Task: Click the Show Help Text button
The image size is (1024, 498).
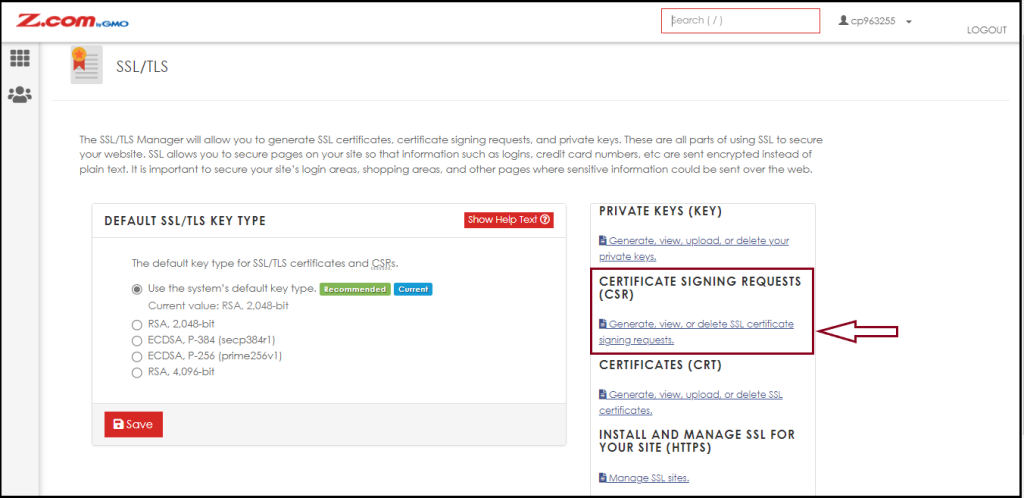Action: pos(509,220)
